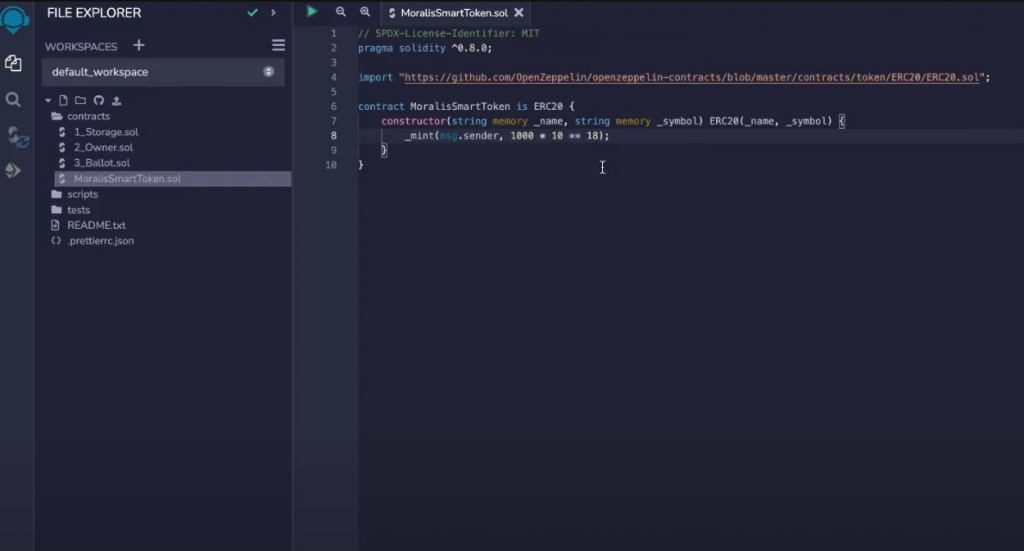Open the workspaces hamburger menu
The width and height of the screenshot is (1024, 551).
pos(278,45)
